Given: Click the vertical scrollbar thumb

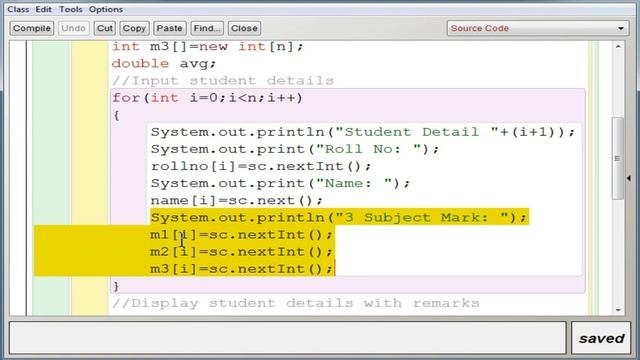Looking at the screenshot, I should 618,158.
